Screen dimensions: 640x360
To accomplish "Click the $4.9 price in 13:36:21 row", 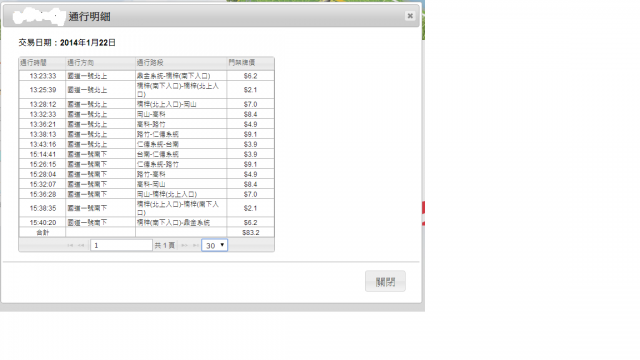I will (250, 124).
